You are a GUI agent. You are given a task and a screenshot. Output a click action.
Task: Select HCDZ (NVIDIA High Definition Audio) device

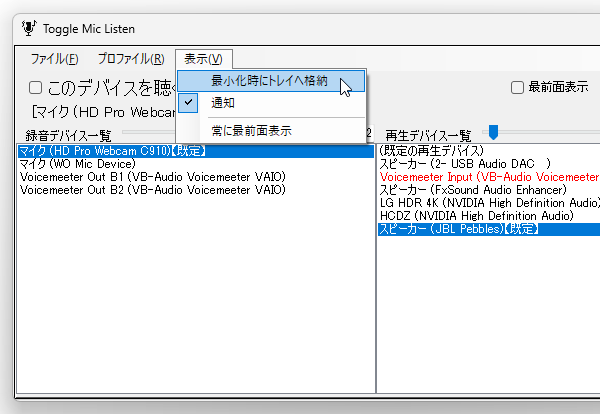[489, 216]
